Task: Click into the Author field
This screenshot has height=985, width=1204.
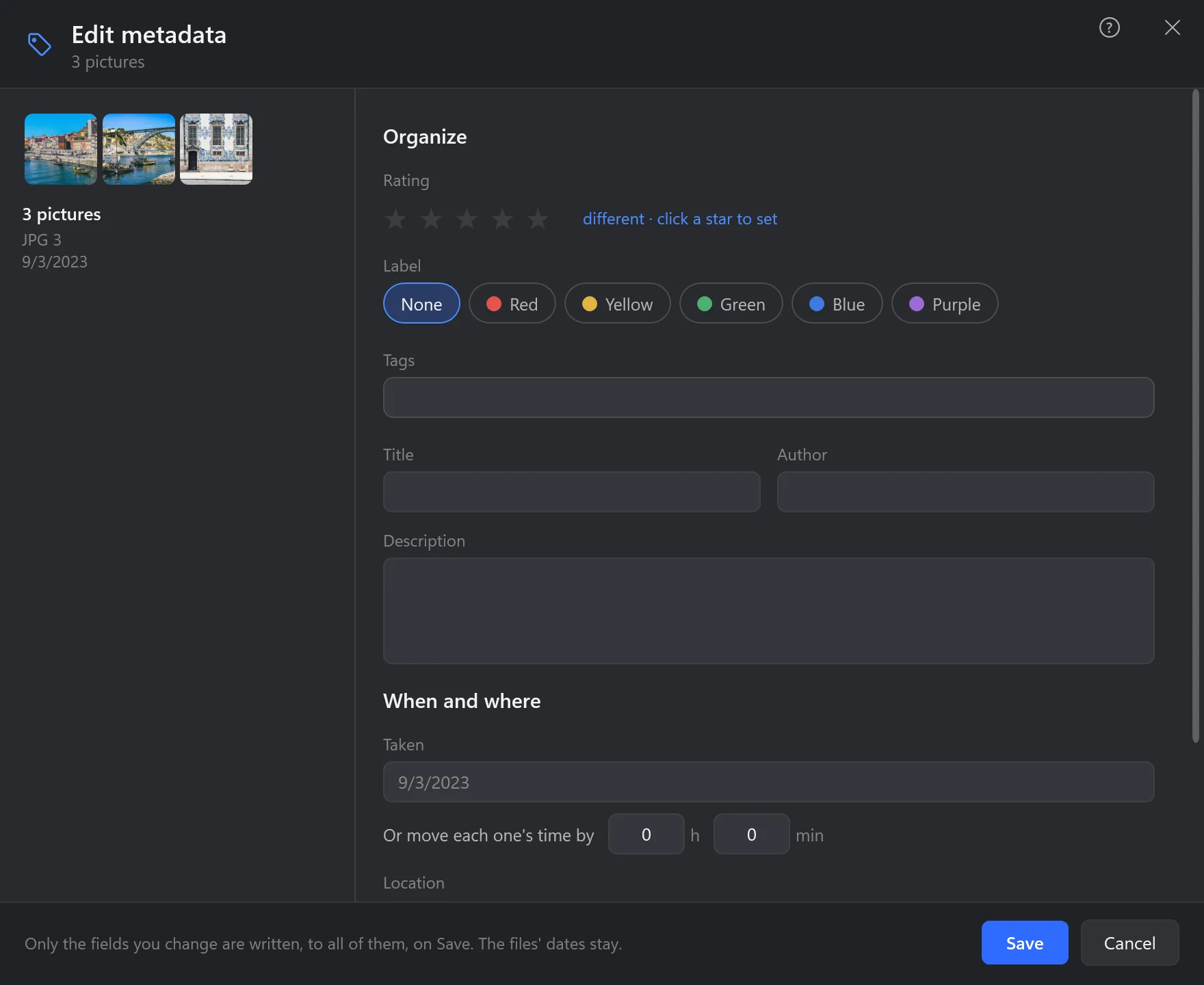Action: [x=965, y=492]
